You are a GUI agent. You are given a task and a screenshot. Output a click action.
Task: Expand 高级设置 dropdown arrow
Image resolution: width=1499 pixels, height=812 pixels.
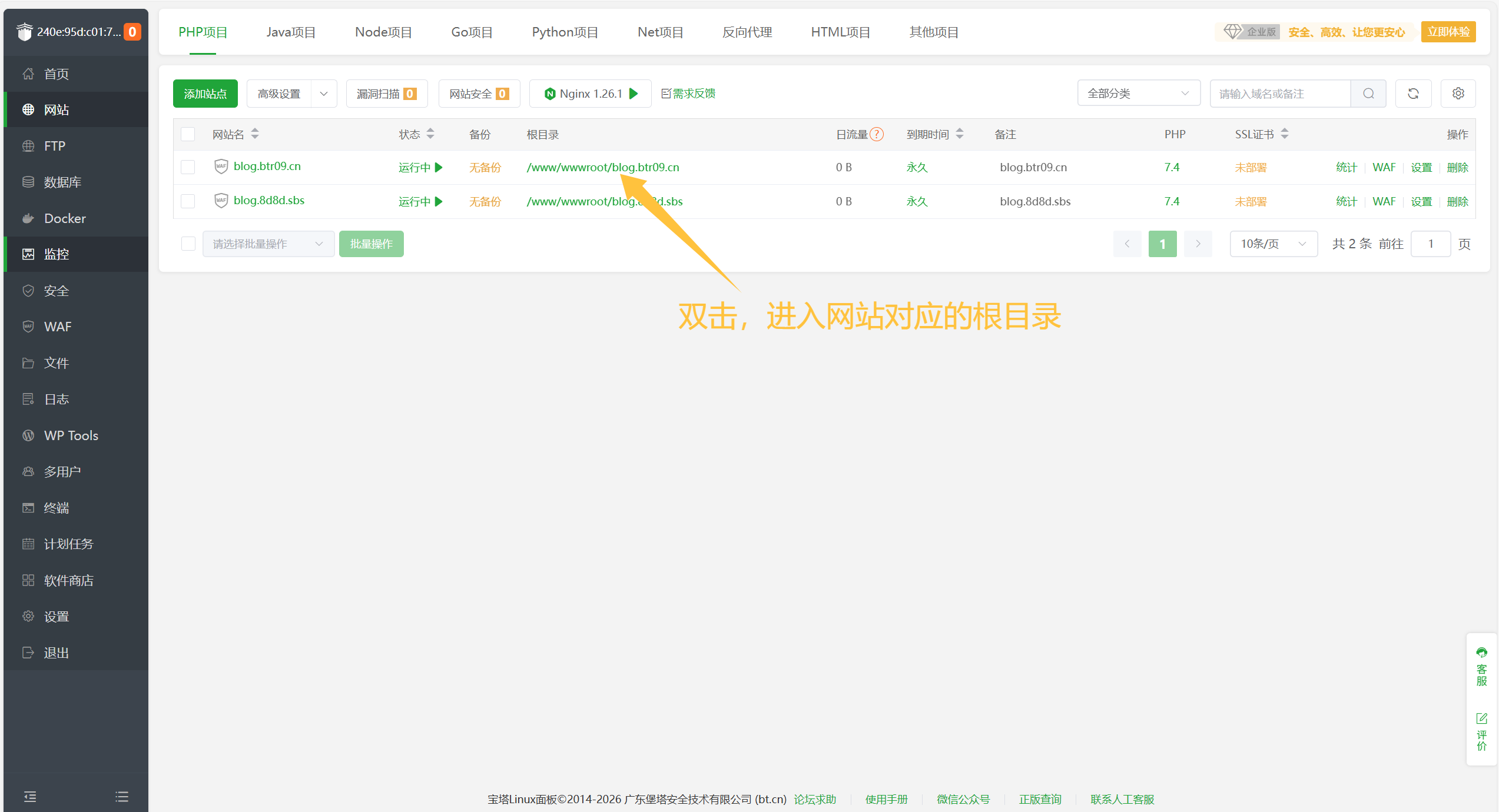(324, 94)
